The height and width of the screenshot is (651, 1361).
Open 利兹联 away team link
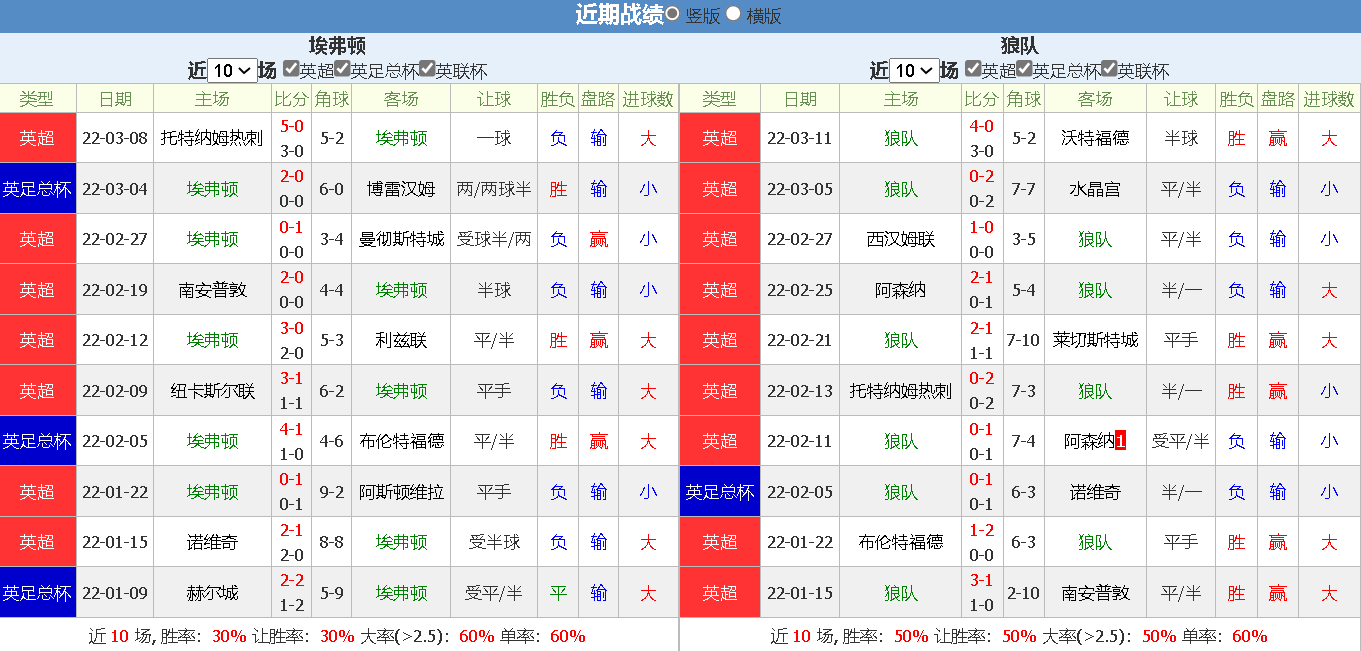(401, 340)
